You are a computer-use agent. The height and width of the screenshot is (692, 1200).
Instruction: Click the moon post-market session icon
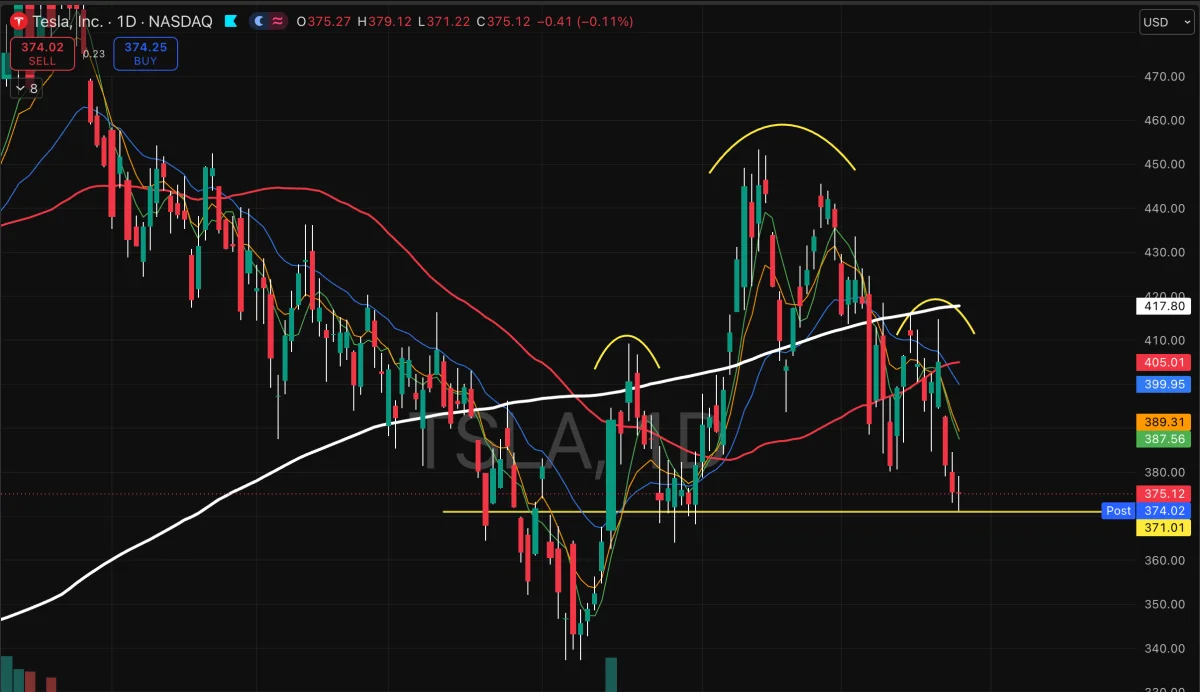tap(260, 21)
